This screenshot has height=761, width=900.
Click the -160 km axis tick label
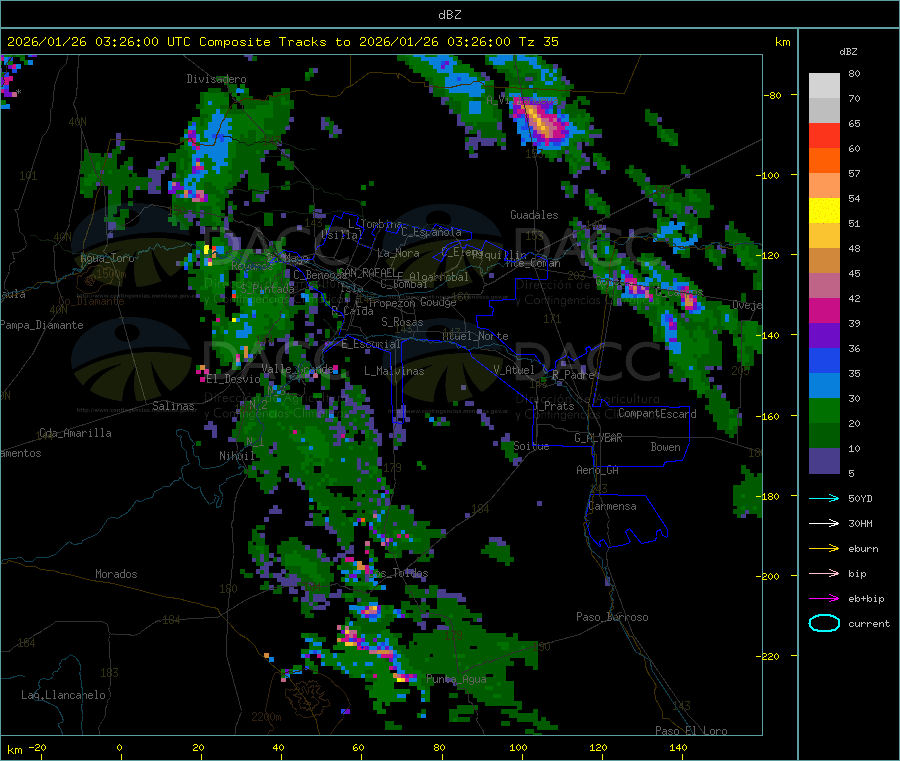pyautogui.click(x=768, y=416)
